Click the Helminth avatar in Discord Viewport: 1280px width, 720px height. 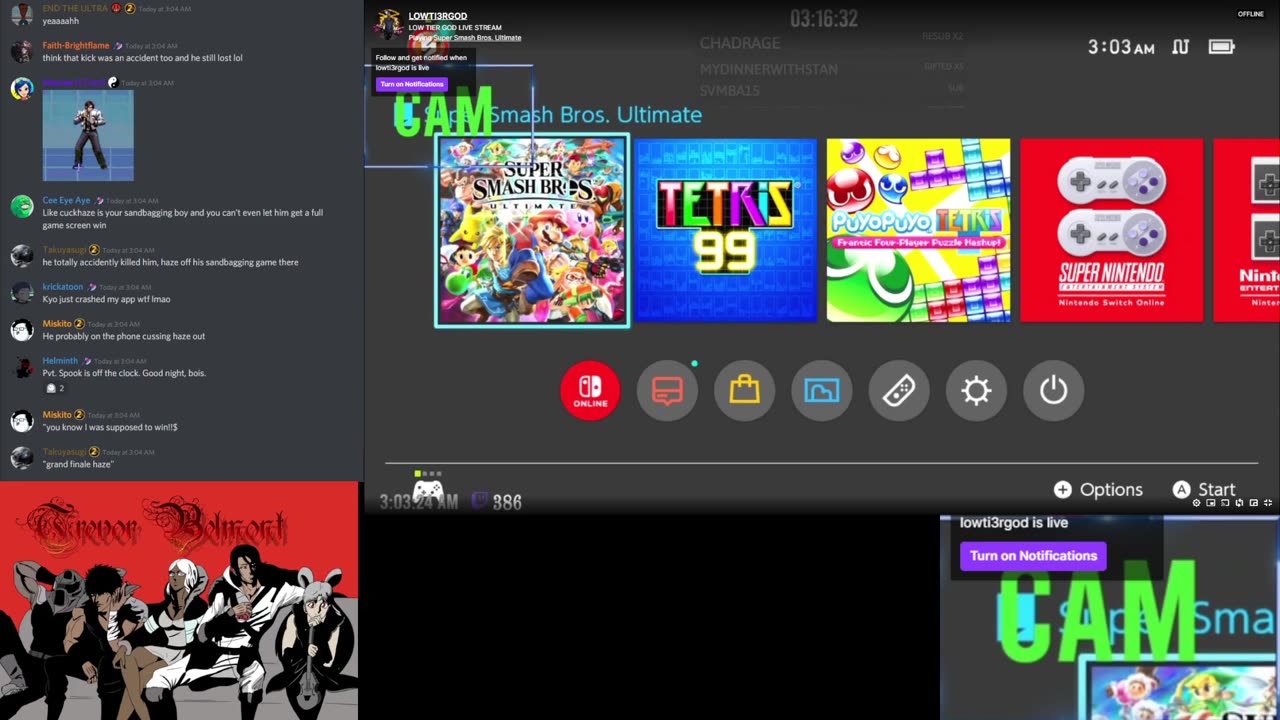(x=21, y=367)
